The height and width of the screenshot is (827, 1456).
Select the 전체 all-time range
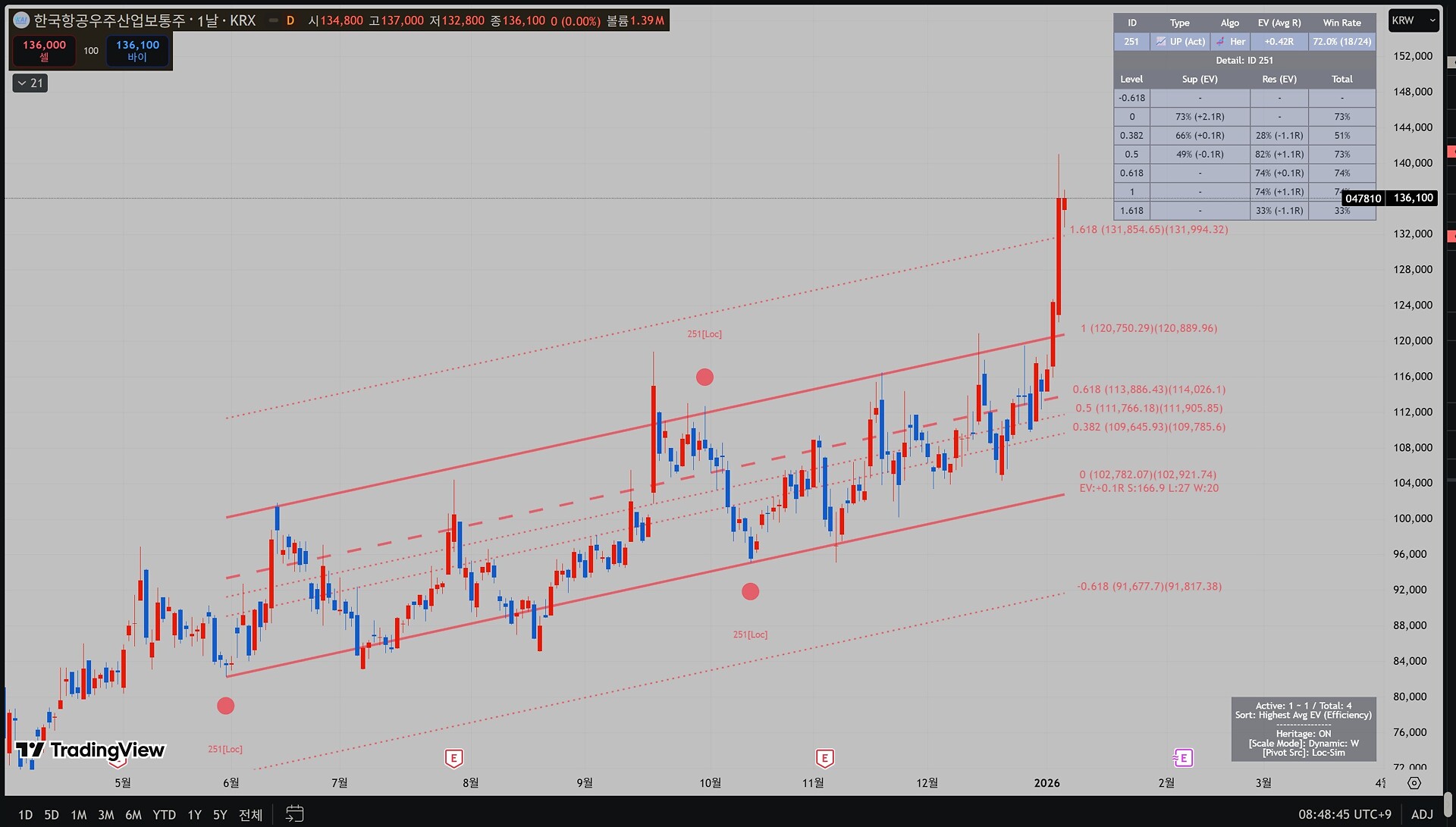point(250,815)
